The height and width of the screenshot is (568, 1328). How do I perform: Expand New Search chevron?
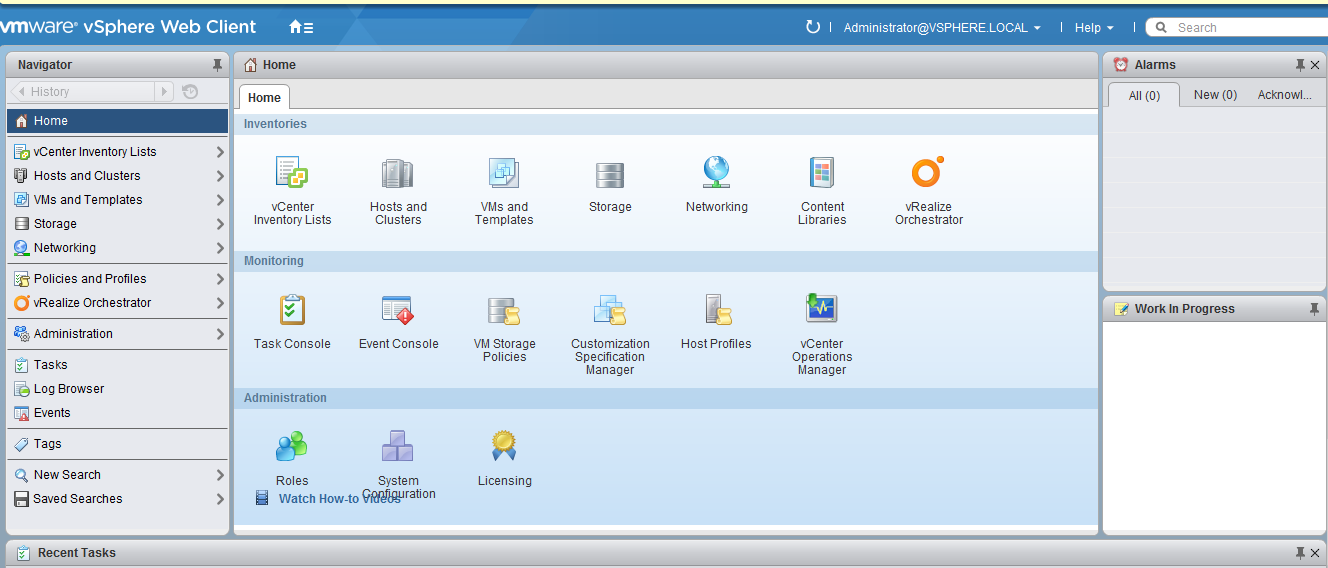[220, 475]
